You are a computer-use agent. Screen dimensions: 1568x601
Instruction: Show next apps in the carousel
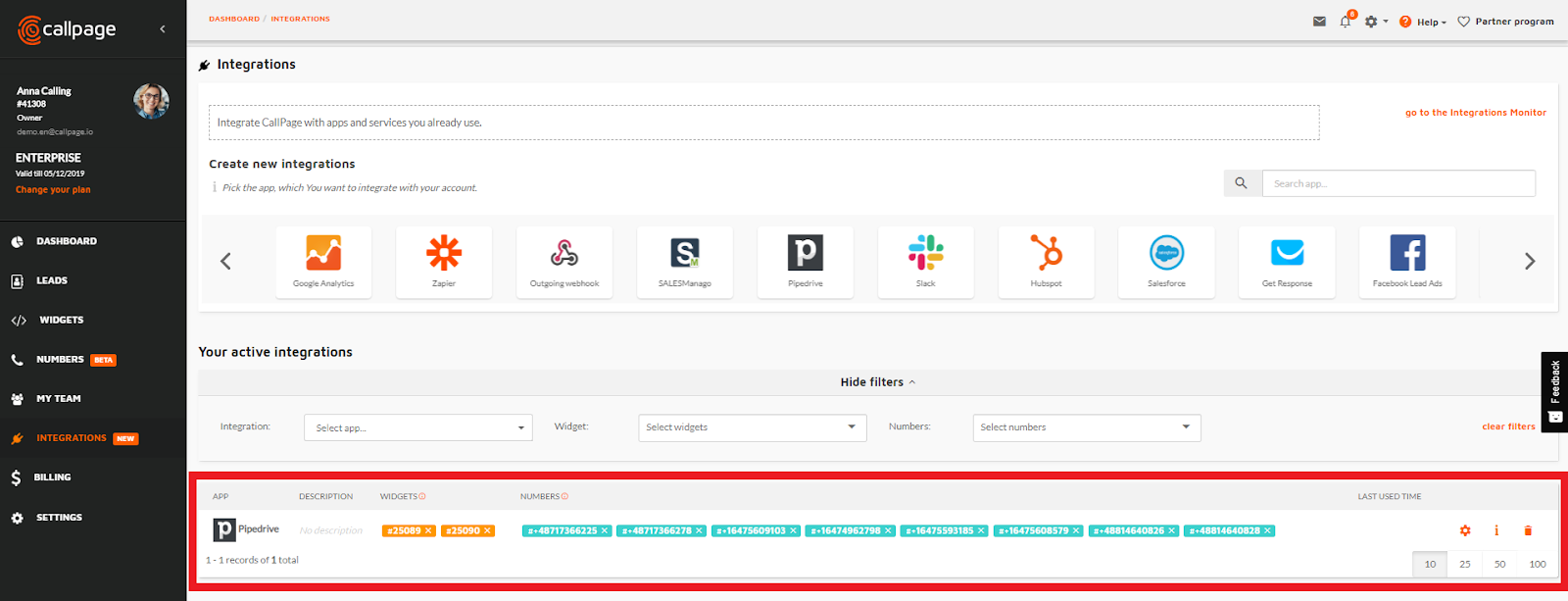coord(1529,261)
